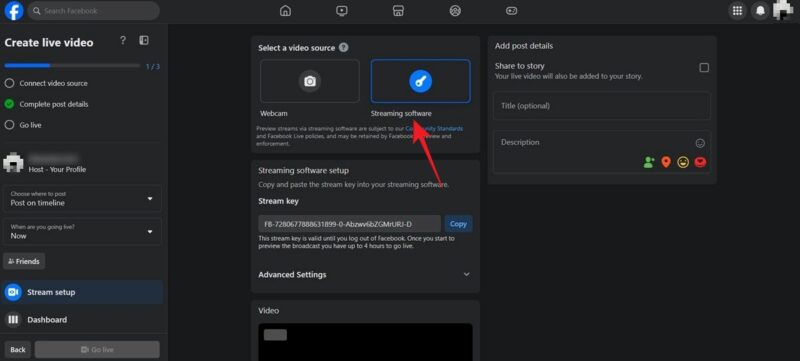Open the When are you going live dropdown
The width and height of the screenshot is (800, 361).
[82, 231]
